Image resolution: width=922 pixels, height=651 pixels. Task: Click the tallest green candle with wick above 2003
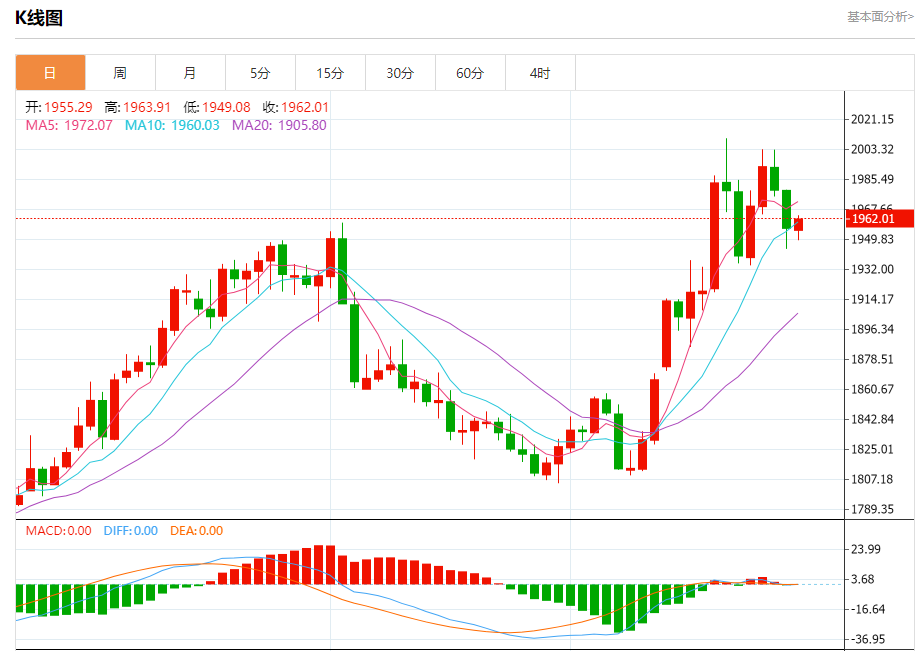click(x=727, y=186)
